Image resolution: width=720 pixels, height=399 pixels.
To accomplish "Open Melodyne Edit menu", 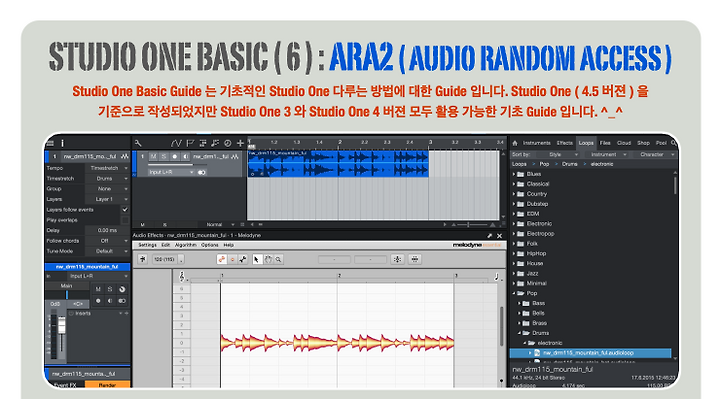I will pos(166,245).
